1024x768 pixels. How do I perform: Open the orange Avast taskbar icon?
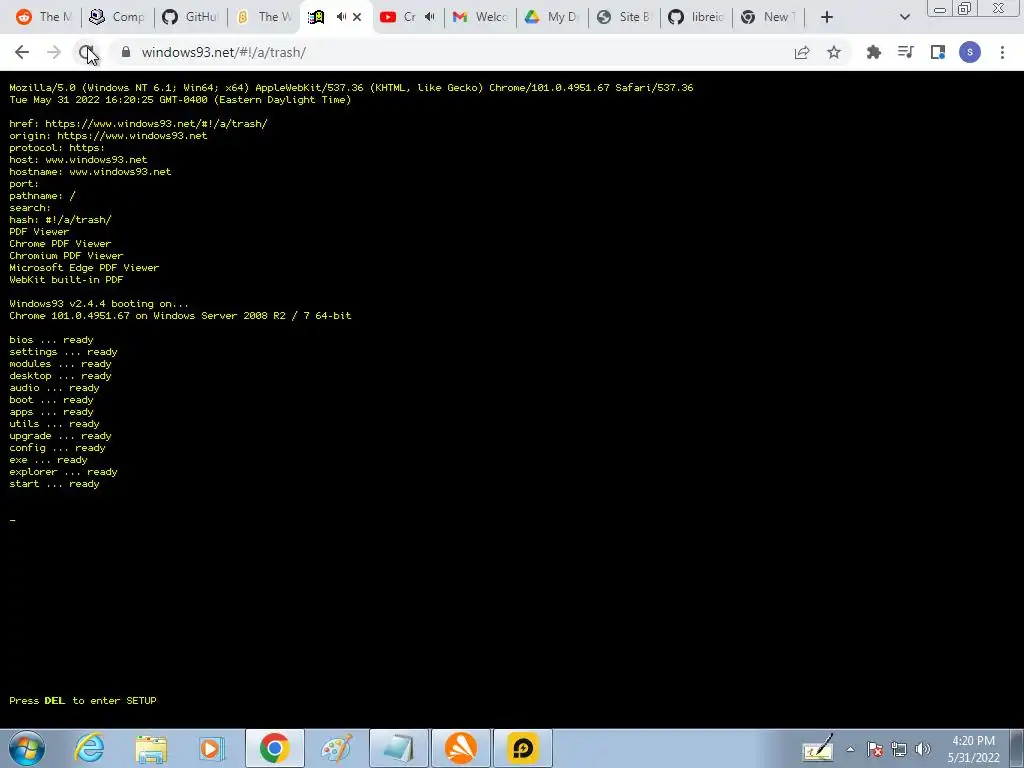coord(461,748)
